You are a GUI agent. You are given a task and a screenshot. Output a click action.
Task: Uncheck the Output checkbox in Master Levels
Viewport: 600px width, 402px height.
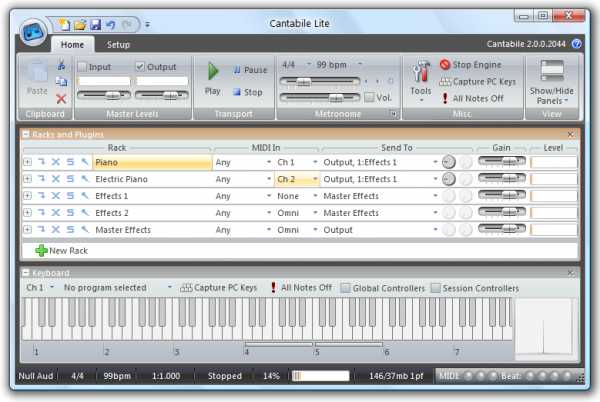(140, 67)
